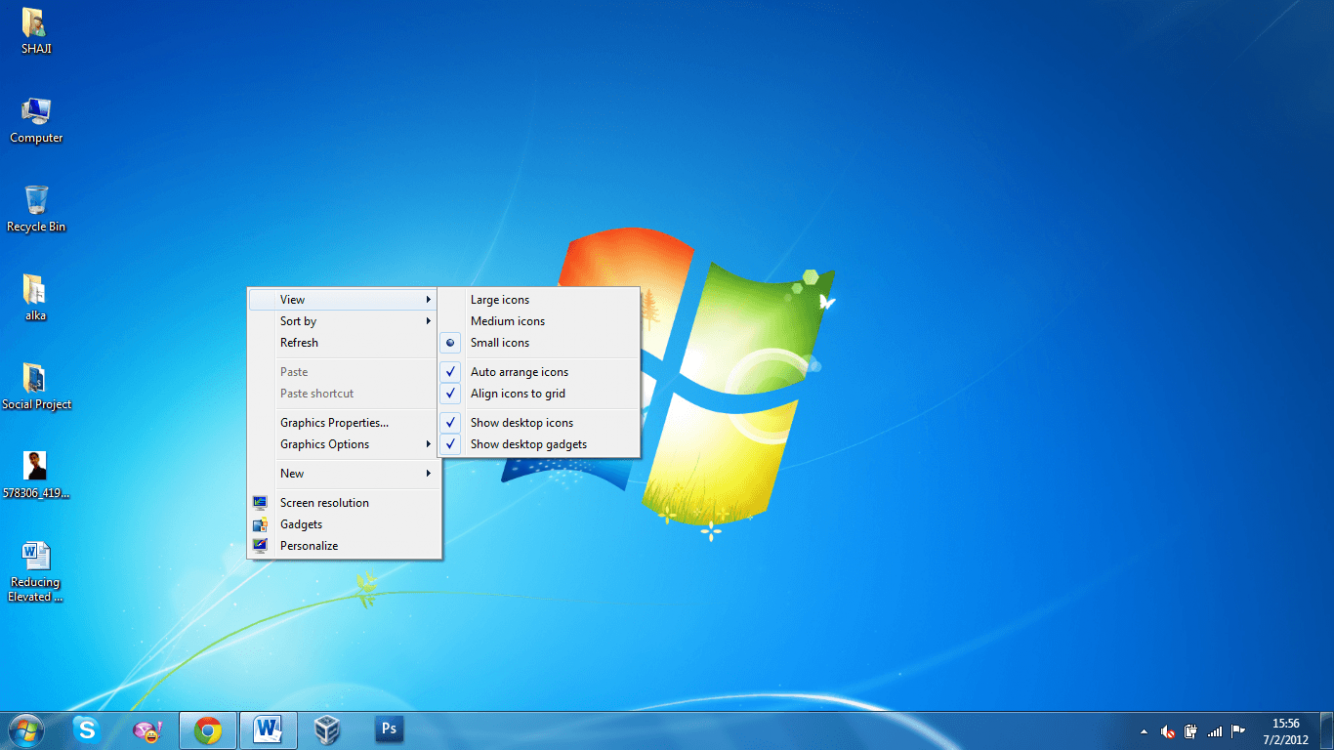Open Screen resolution settings
Viewport: 1334px width, 750px height.
click(324, 503)
